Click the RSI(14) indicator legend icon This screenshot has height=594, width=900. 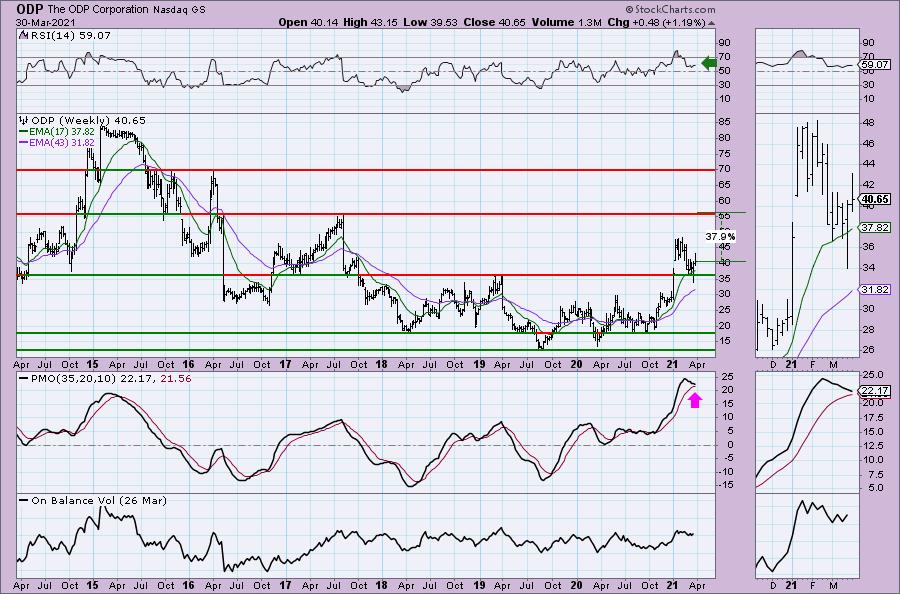tap(23, 35)
